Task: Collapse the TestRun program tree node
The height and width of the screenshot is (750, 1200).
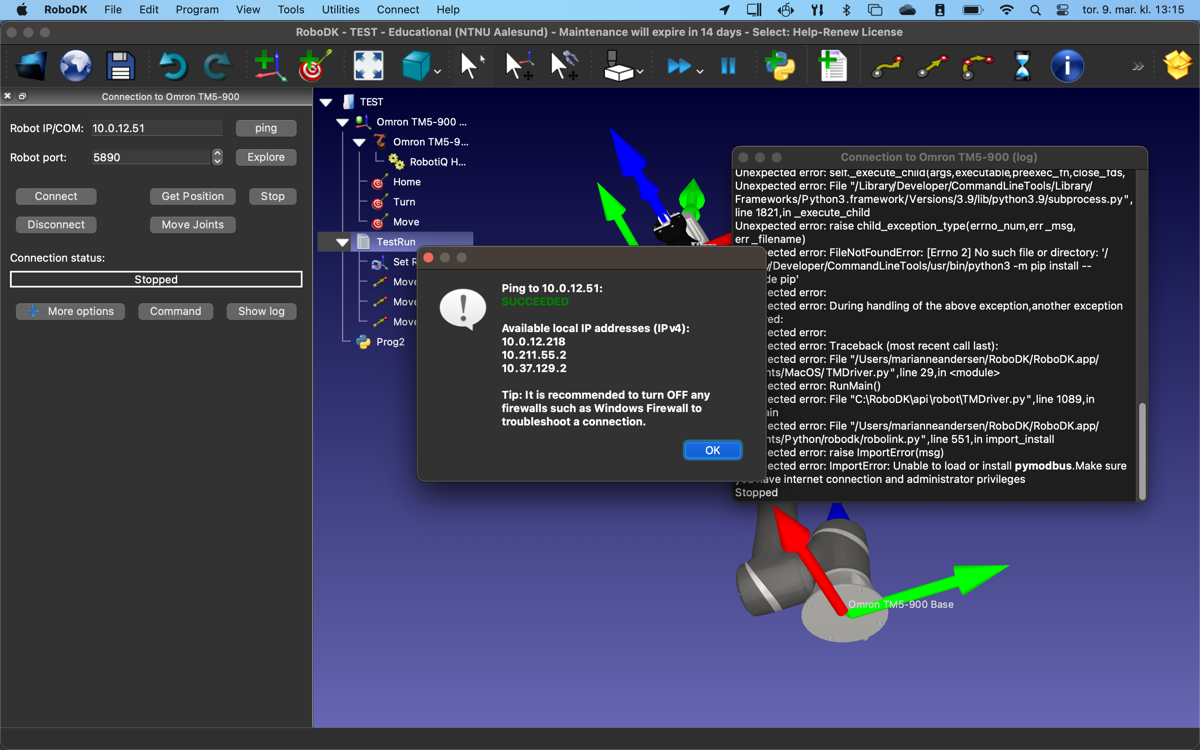Action: (342, 242)
